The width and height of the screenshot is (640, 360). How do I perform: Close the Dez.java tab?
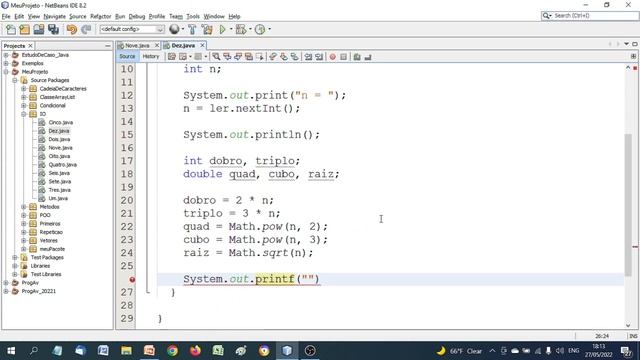click(202, 45)
